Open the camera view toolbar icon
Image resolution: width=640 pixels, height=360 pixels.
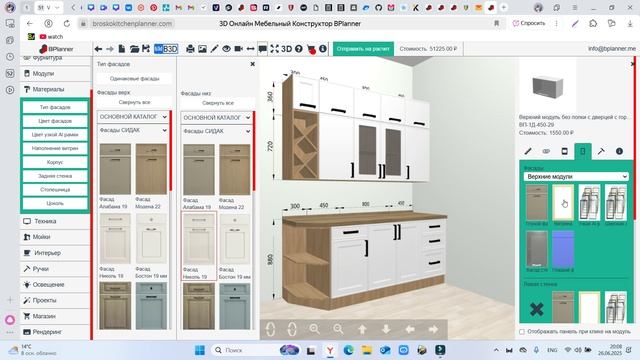point(238,49)
